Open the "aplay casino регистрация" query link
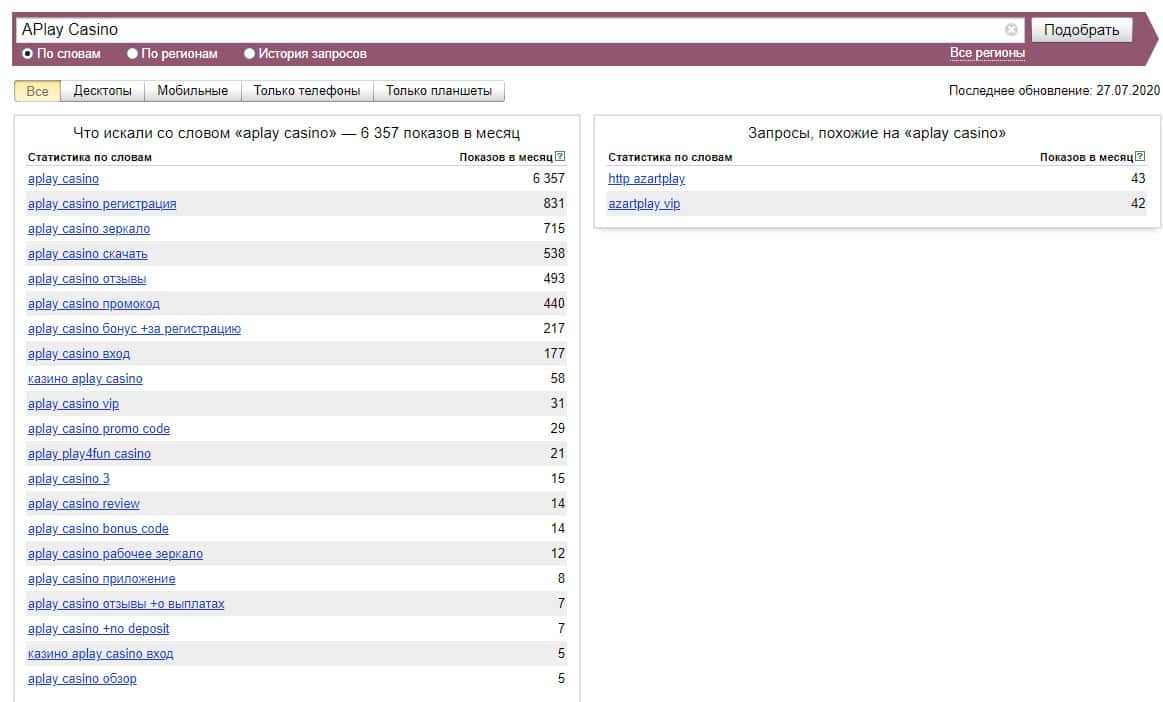1163x702 pixels. pos(102,204)
